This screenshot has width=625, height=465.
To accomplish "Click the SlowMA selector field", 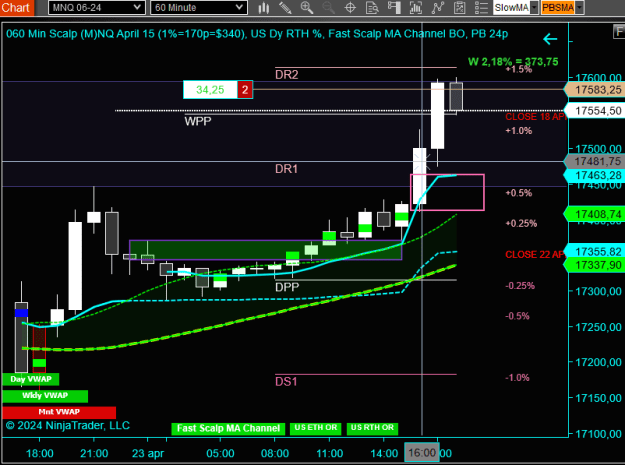I will pos(512,8).
